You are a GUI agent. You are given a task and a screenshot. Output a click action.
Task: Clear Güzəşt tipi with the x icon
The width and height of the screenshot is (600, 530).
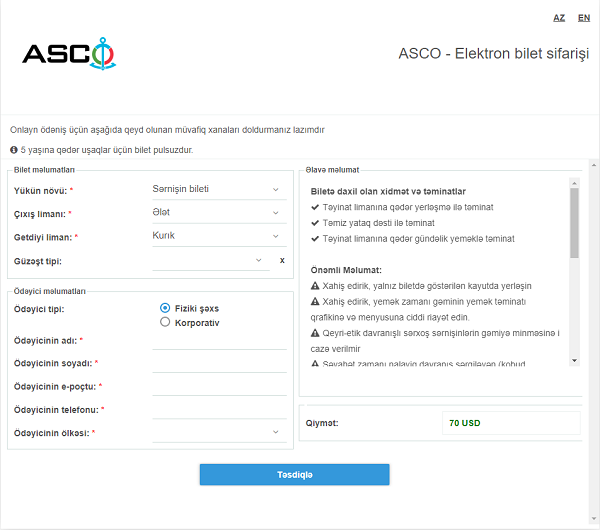coord(282,260)
